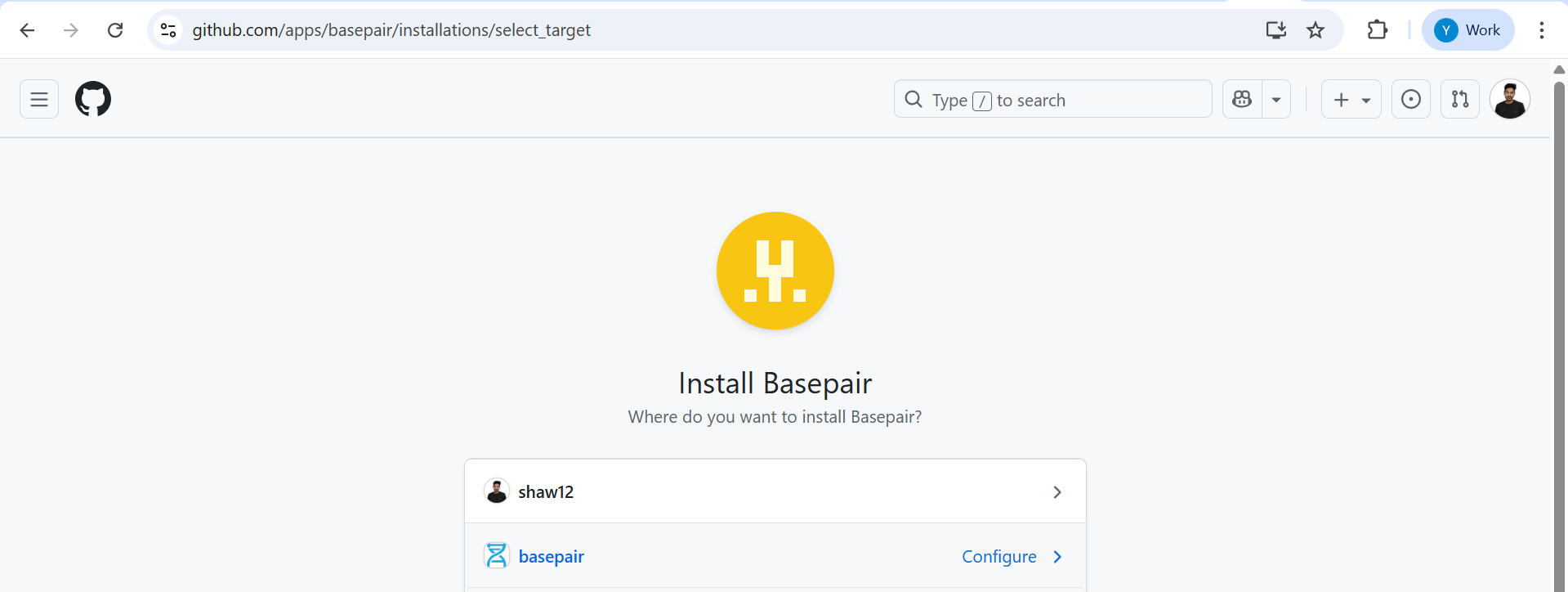Open the GitHub hamburger navigation menu
The width and height of the screenshot is (1568, 592).
[39, 100]
